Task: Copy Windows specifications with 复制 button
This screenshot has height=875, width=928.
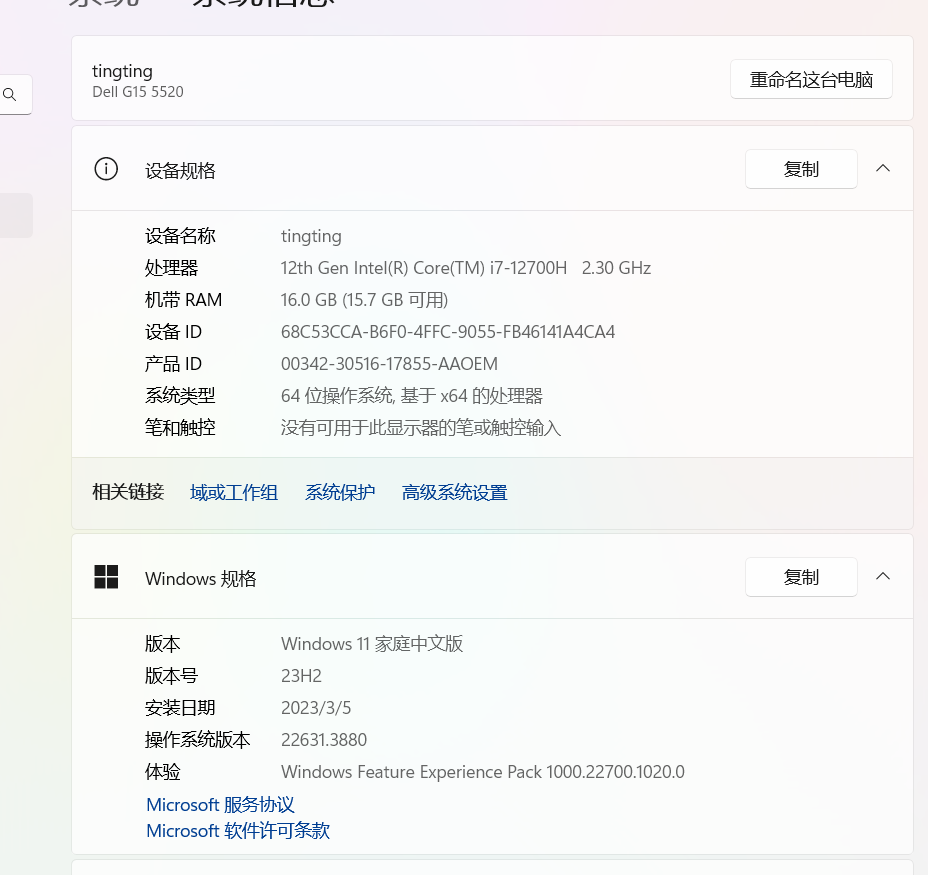Action: (801, 577)
